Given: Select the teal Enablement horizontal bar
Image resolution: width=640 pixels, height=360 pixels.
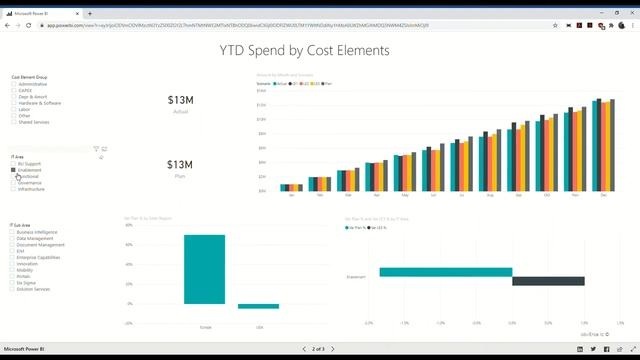Looking at the screenshot, I should point(446,272).
